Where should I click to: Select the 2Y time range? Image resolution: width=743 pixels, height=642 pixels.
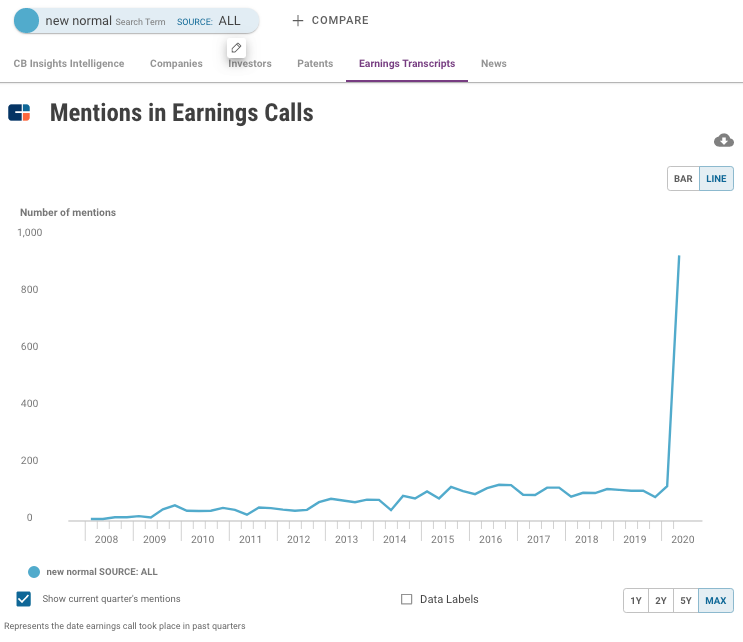[x=661, y=601]
